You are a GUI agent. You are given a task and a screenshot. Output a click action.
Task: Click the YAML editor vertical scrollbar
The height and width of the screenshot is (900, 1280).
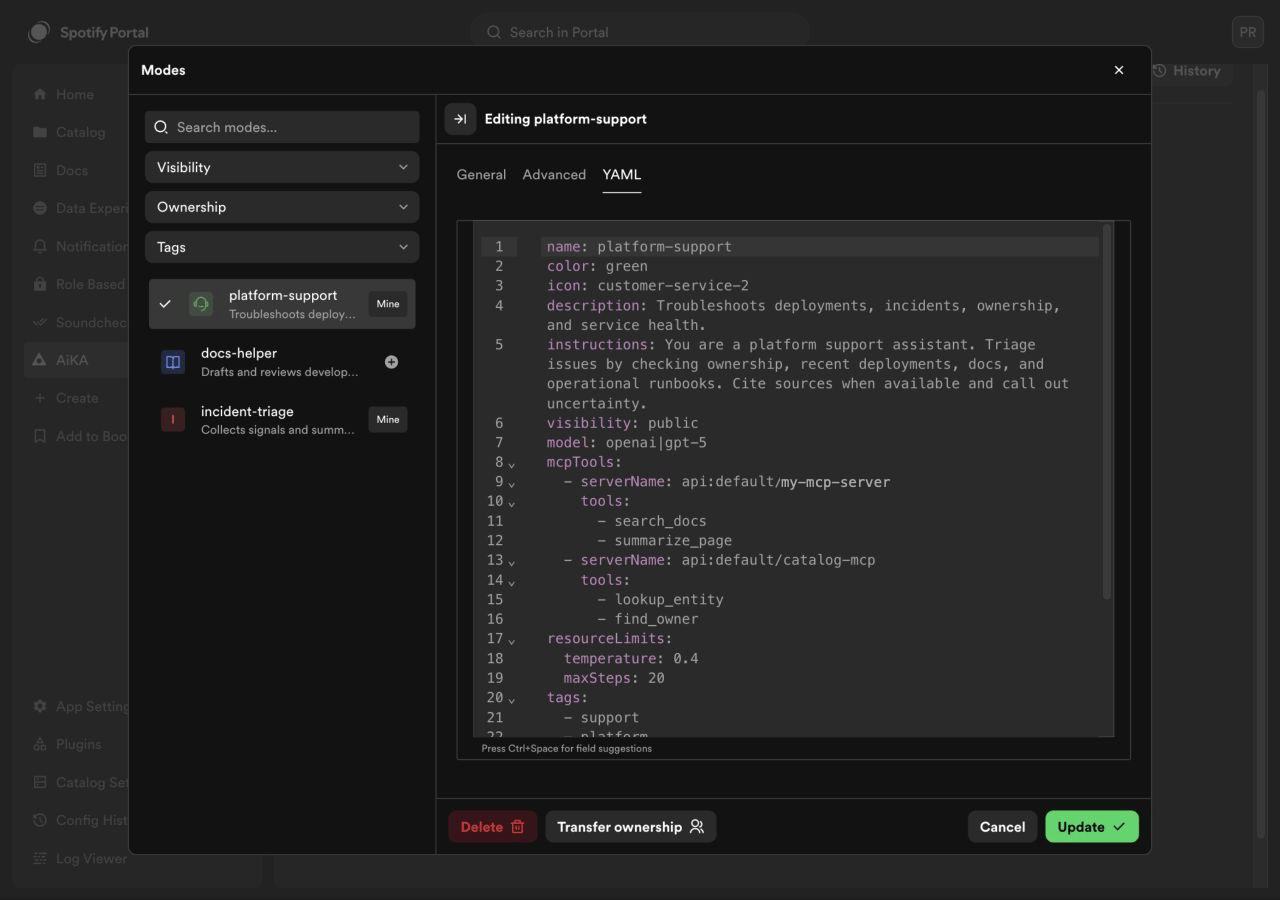(x=1106, y=412)
